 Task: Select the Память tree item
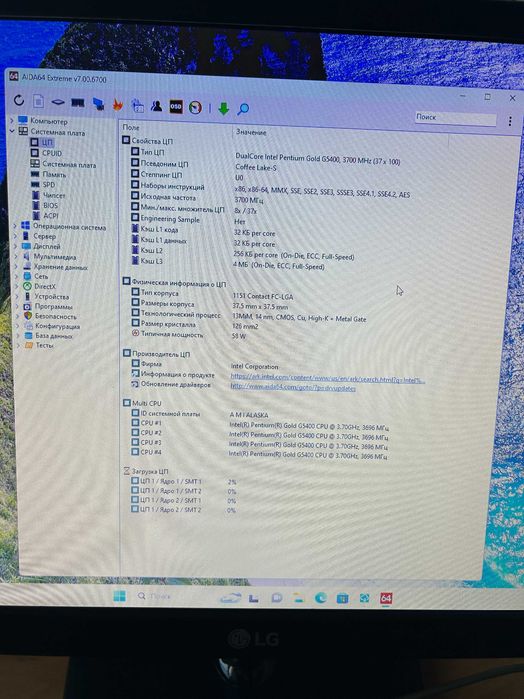click(x=49, y=174)
